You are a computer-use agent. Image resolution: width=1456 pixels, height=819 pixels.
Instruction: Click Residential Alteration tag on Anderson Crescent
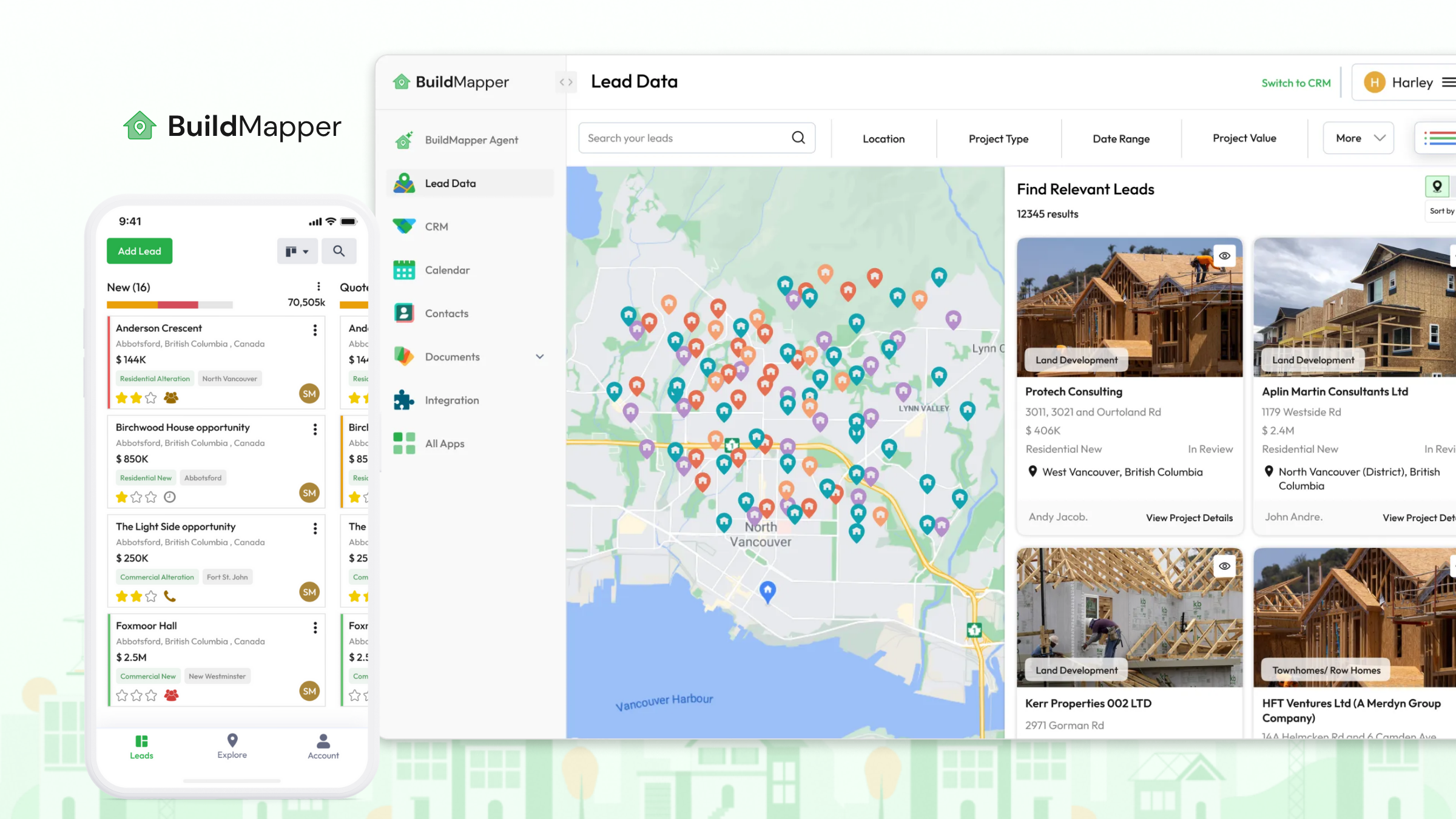point(155,379)
